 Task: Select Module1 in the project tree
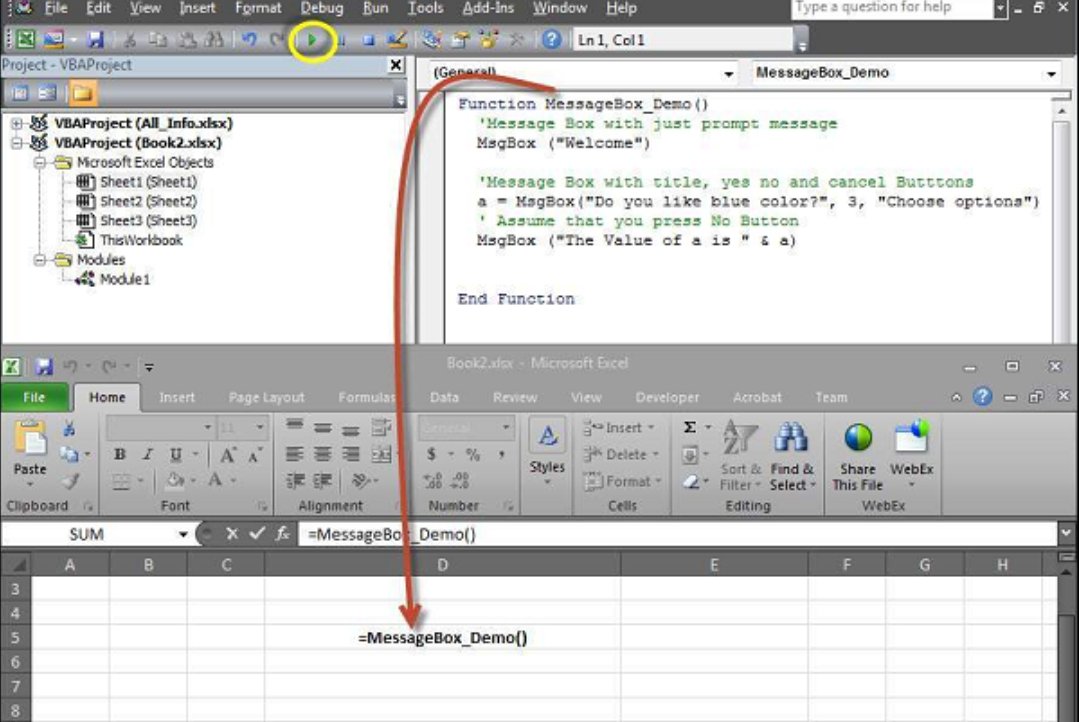tap(124, 280)
